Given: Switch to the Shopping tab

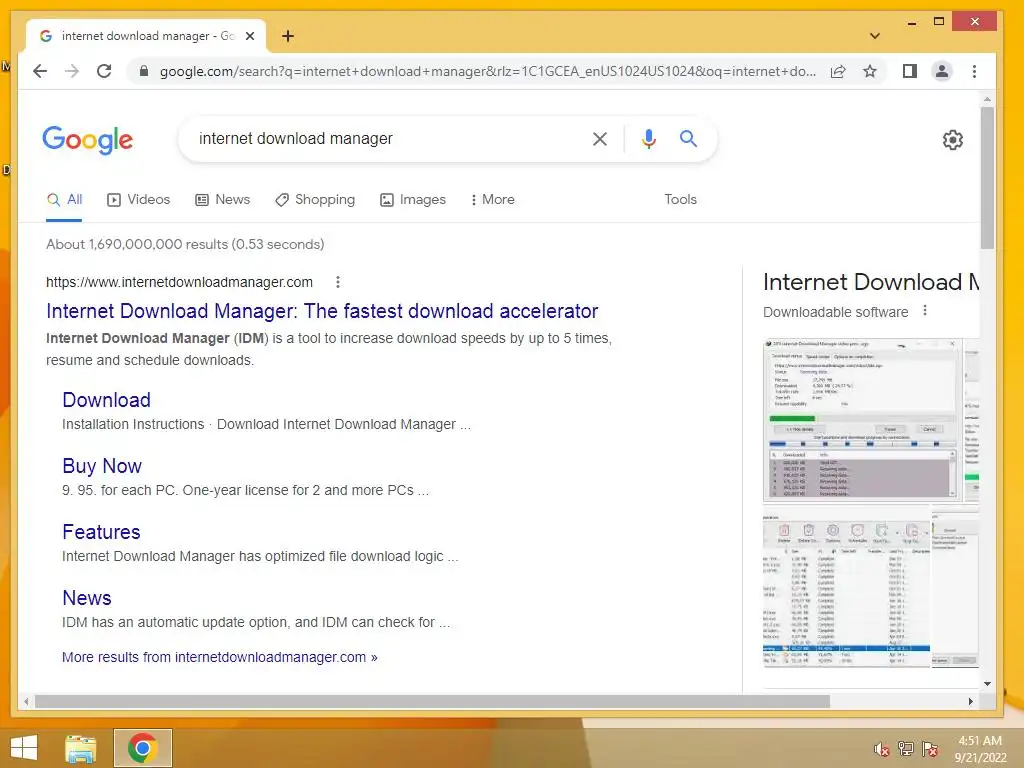Looking at the screenshot, I should tap(315, 200).
